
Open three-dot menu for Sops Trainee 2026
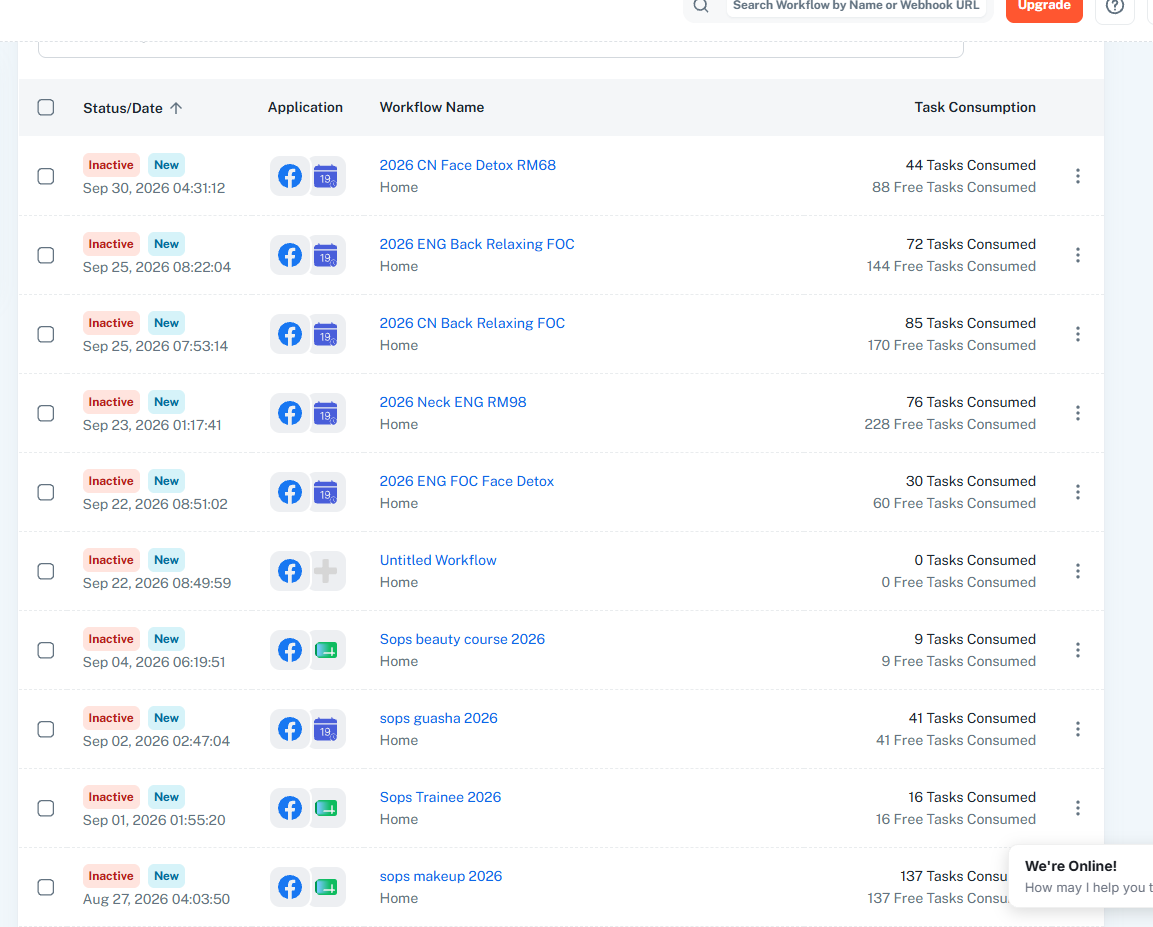pyautogui.click(x=1078, y=809)
